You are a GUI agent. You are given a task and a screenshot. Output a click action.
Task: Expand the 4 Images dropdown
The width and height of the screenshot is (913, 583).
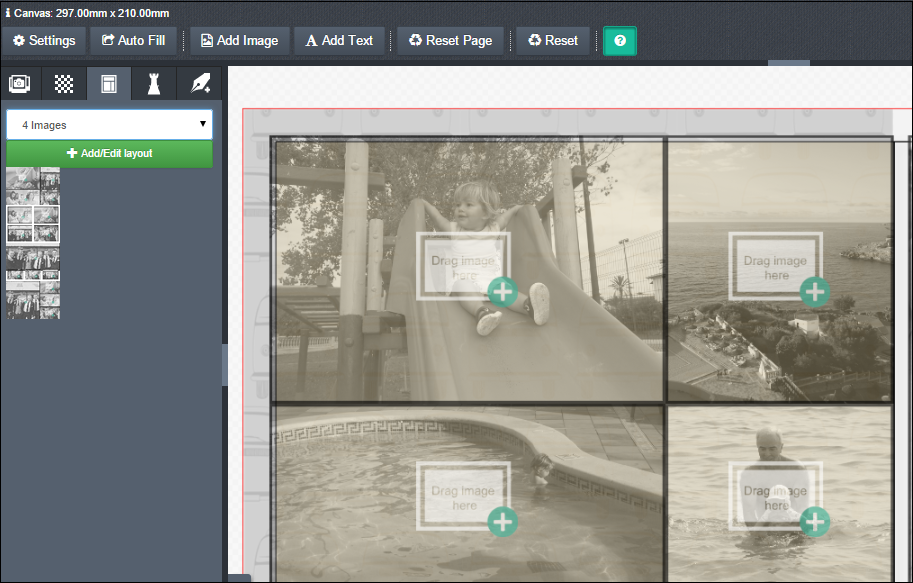click(x=109, y=125)
